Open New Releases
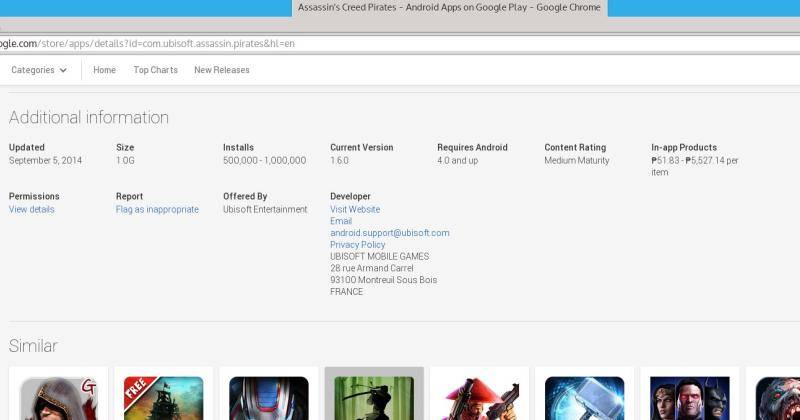This screenshot has height=420, width=800. [x=221, y=70]
